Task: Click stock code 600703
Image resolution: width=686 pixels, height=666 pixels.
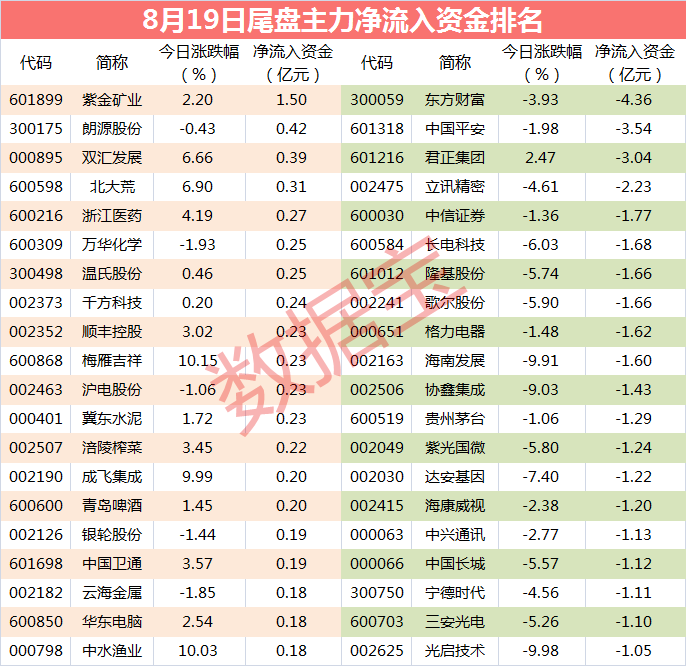Action: coord(377,622)
